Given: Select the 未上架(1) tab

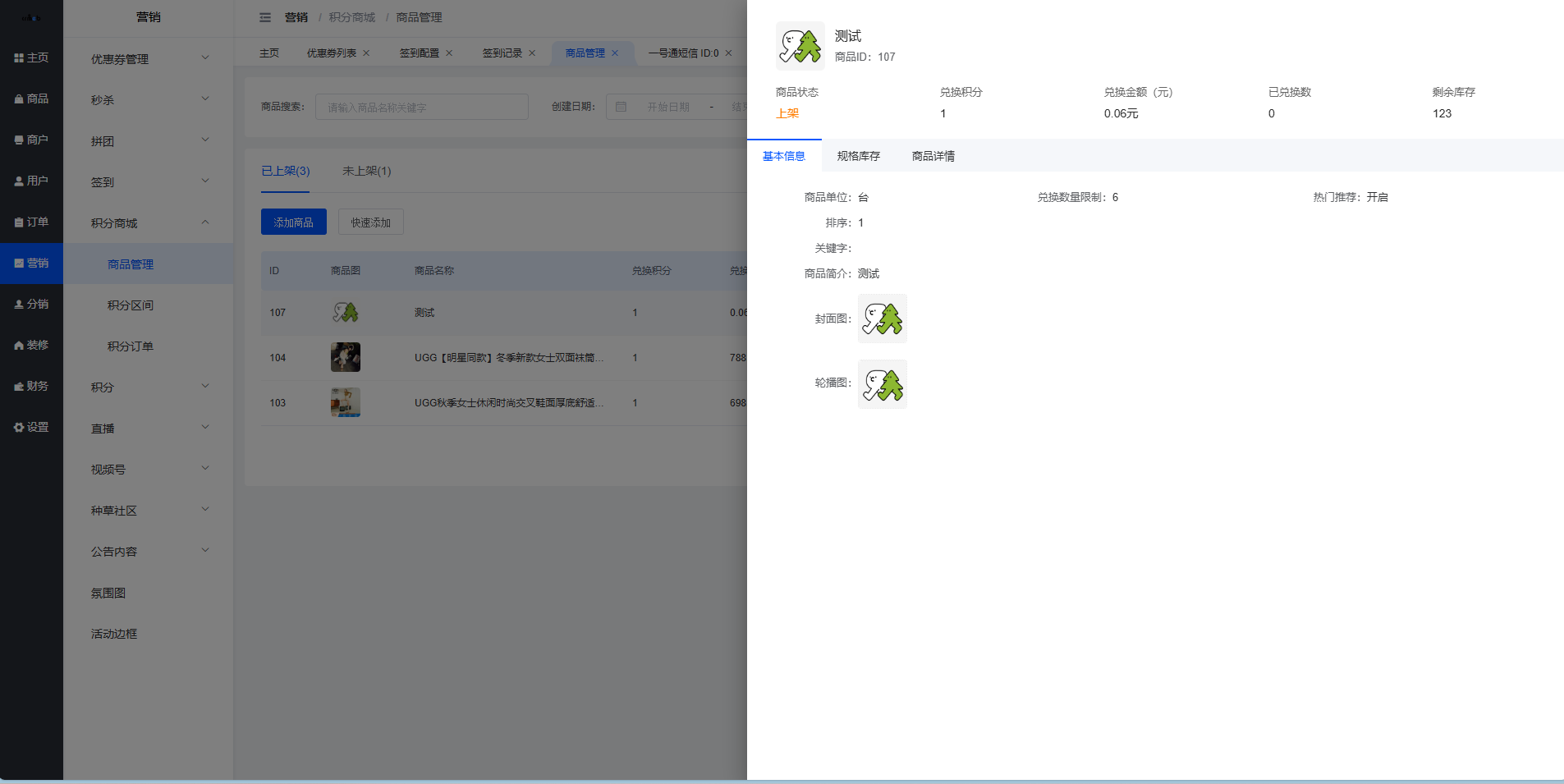Looking at the screenshot, I should (x=366, y=171).
